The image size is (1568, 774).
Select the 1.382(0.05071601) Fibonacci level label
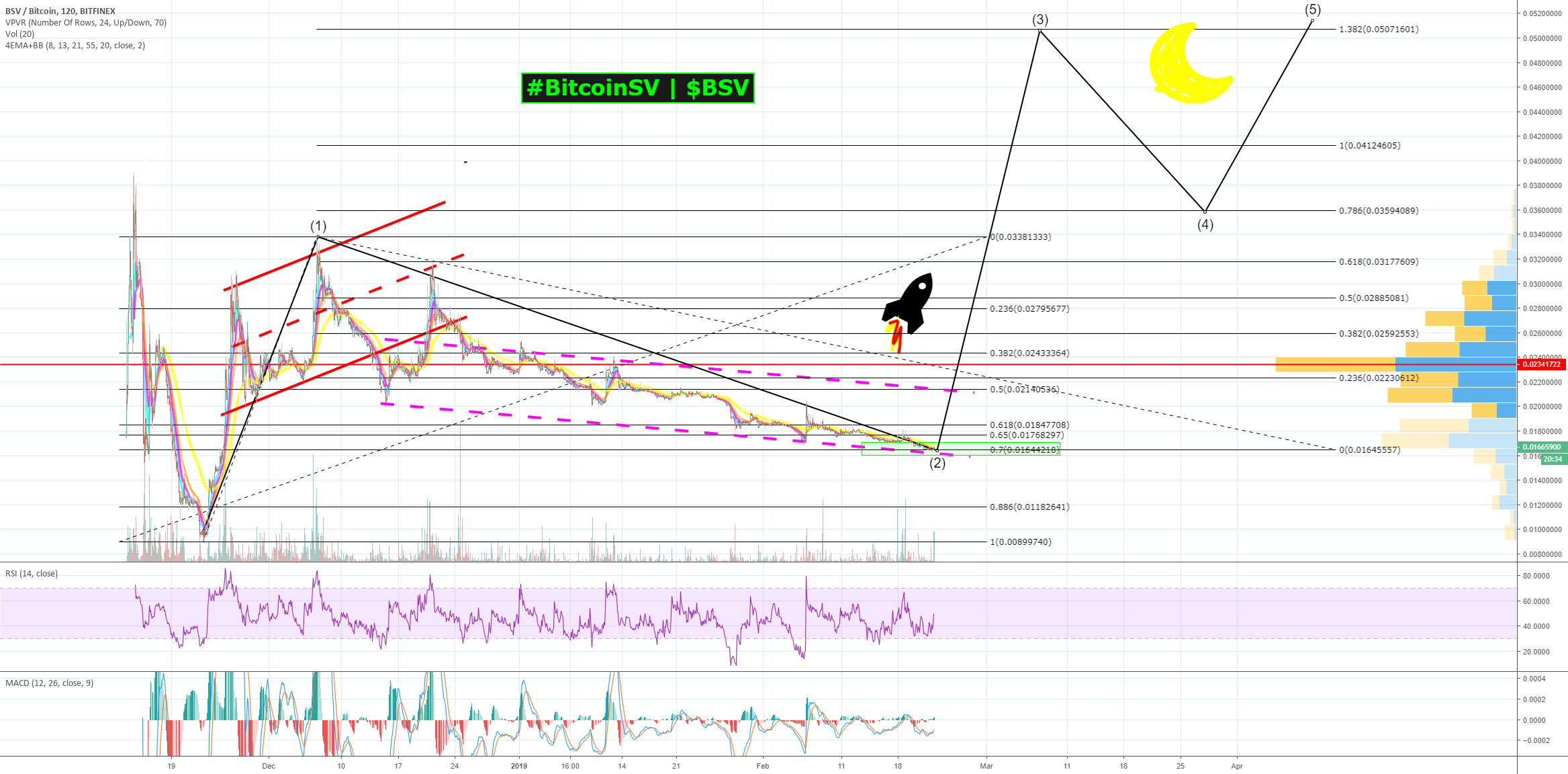[x=1379, y=30]
